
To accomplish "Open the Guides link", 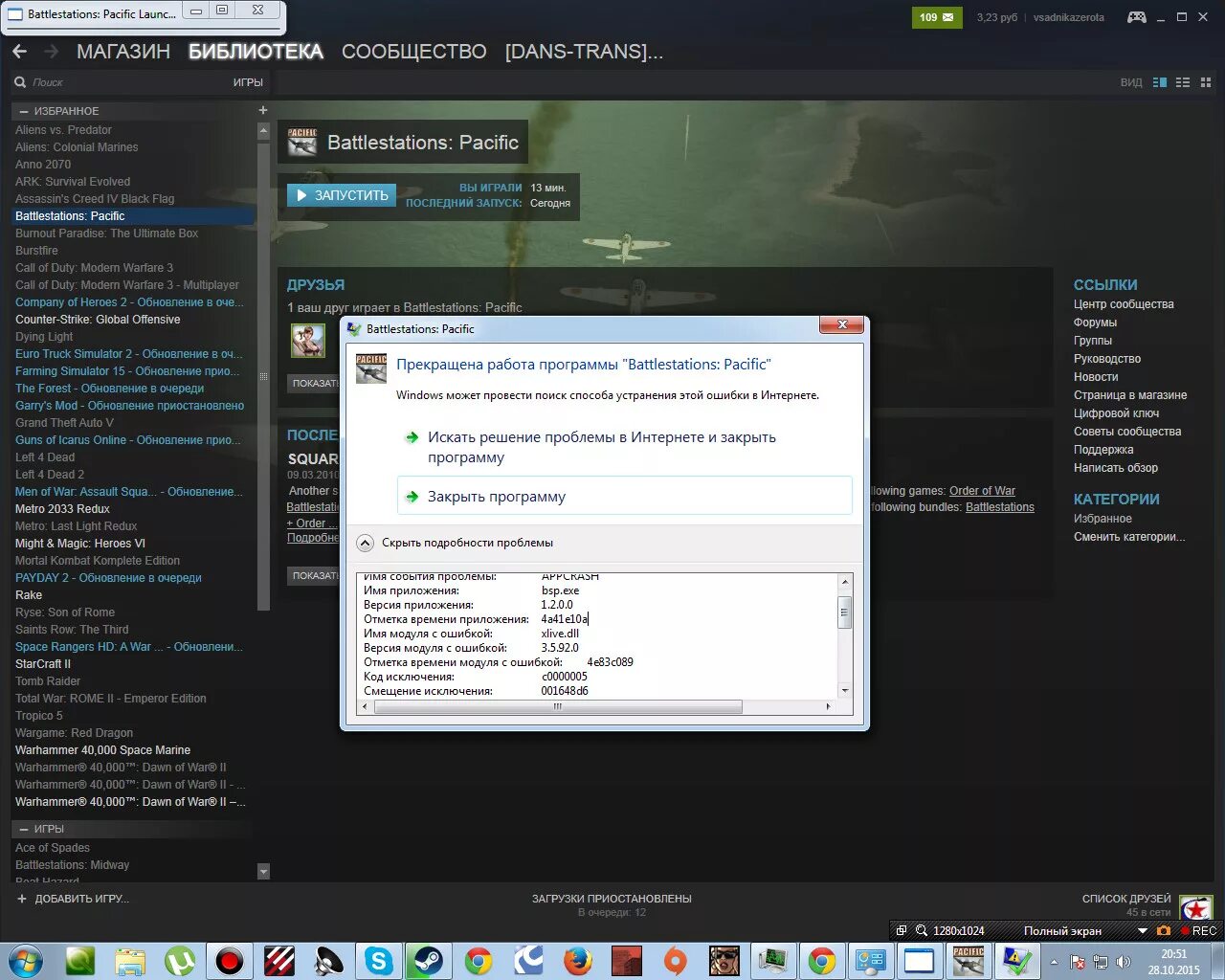I will point(1107,359).
